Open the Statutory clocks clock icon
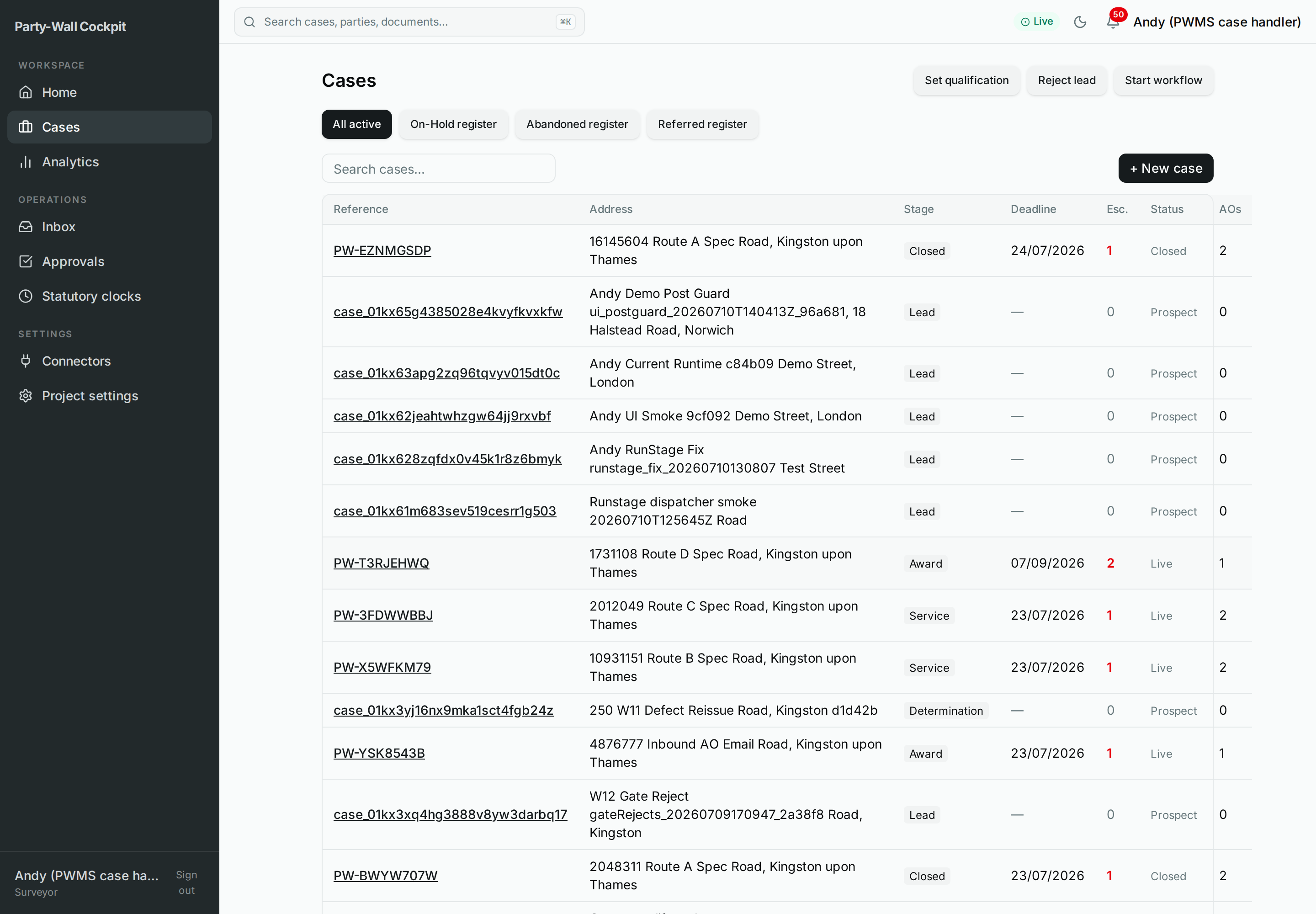Image resolution: width=1316 pixels, height=914 pixels. [26, 296]
